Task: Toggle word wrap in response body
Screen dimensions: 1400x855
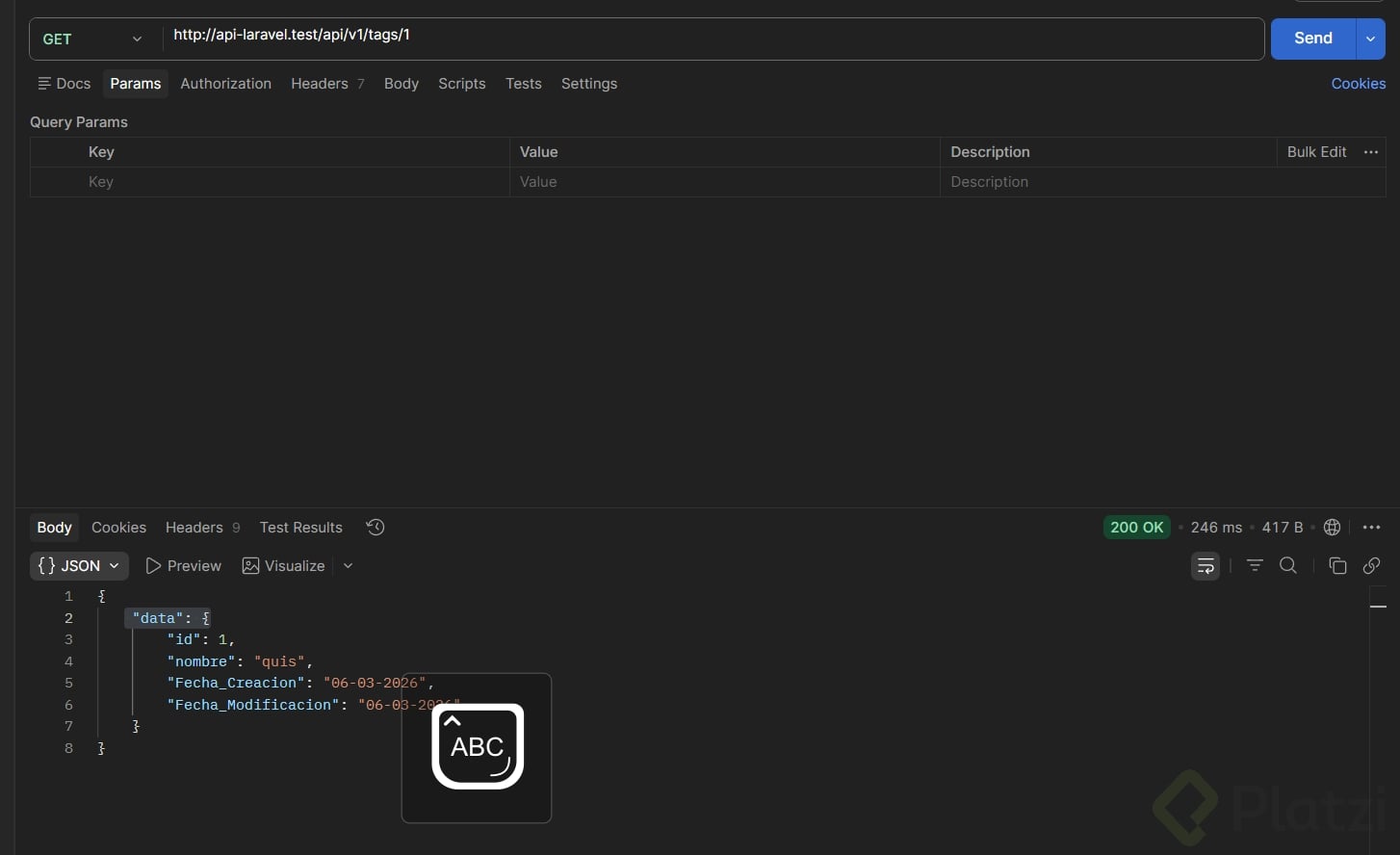Action: 1206,566
